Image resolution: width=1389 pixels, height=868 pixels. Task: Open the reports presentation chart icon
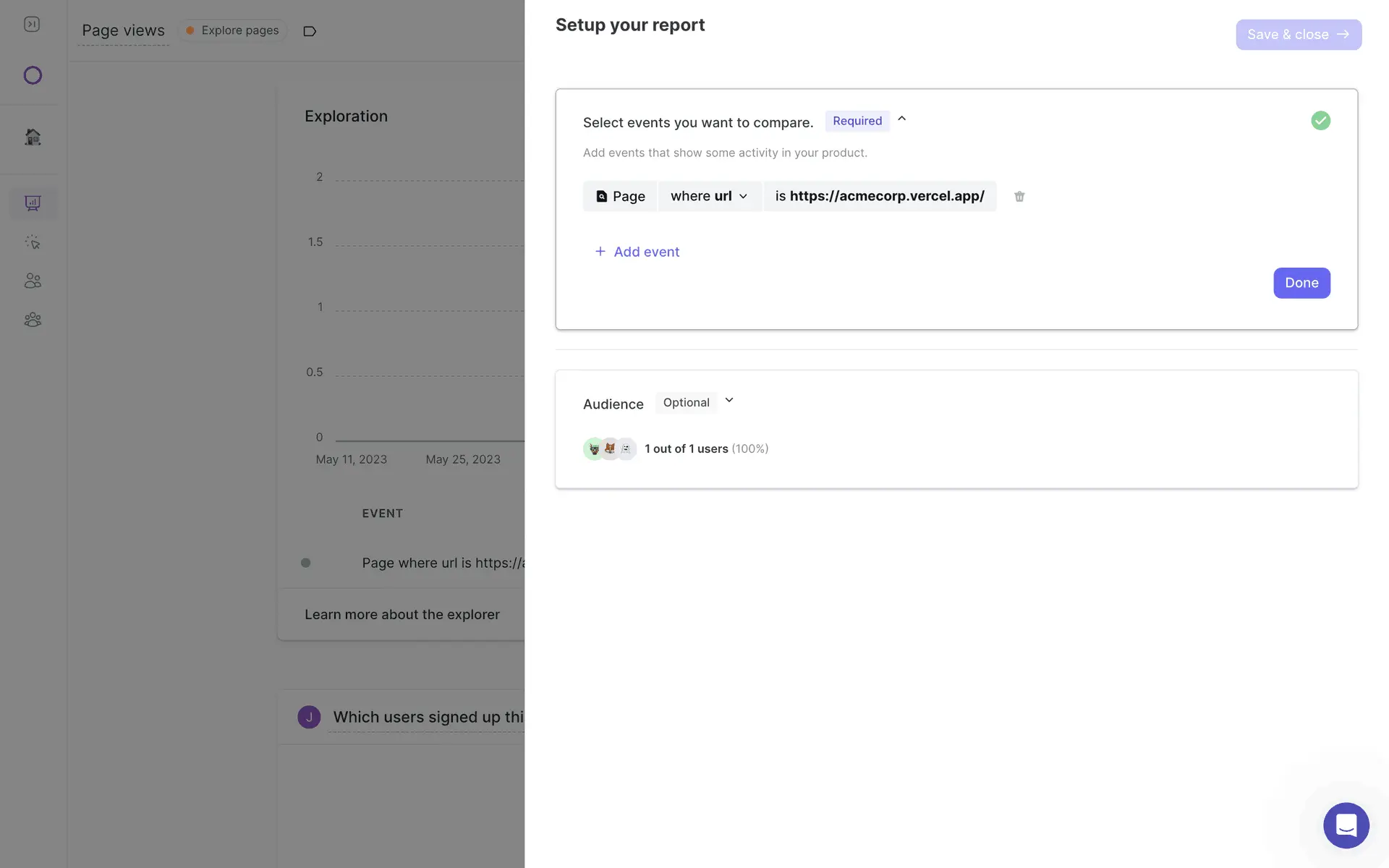33,203
